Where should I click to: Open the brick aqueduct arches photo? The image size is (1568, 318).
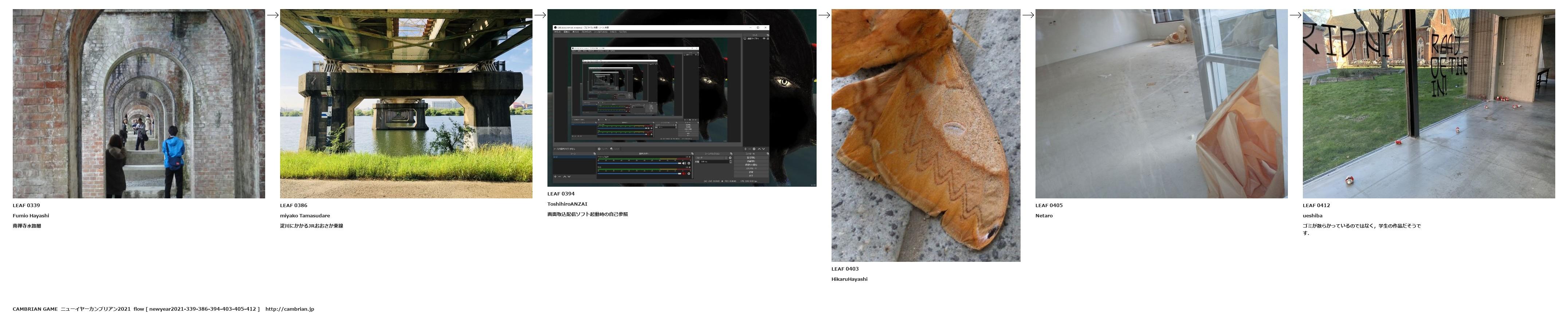(139, 104)
